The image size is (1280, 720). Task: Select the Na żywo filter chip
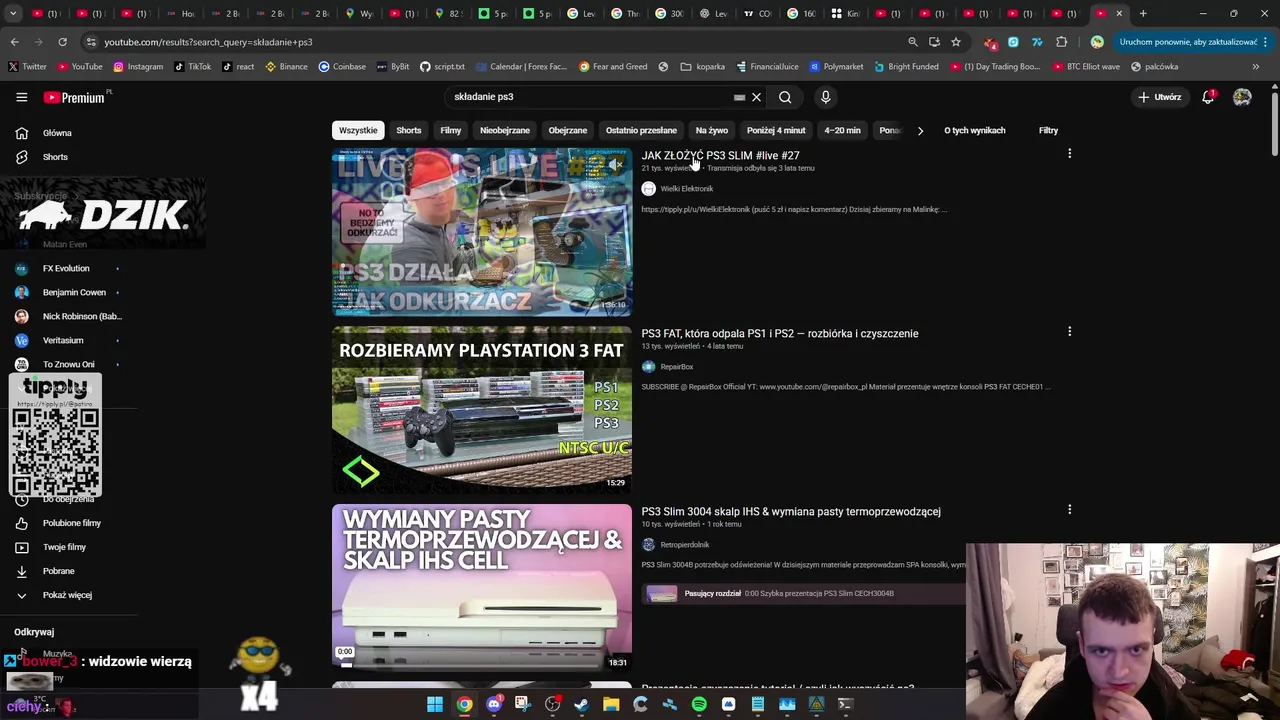(712, 130)
